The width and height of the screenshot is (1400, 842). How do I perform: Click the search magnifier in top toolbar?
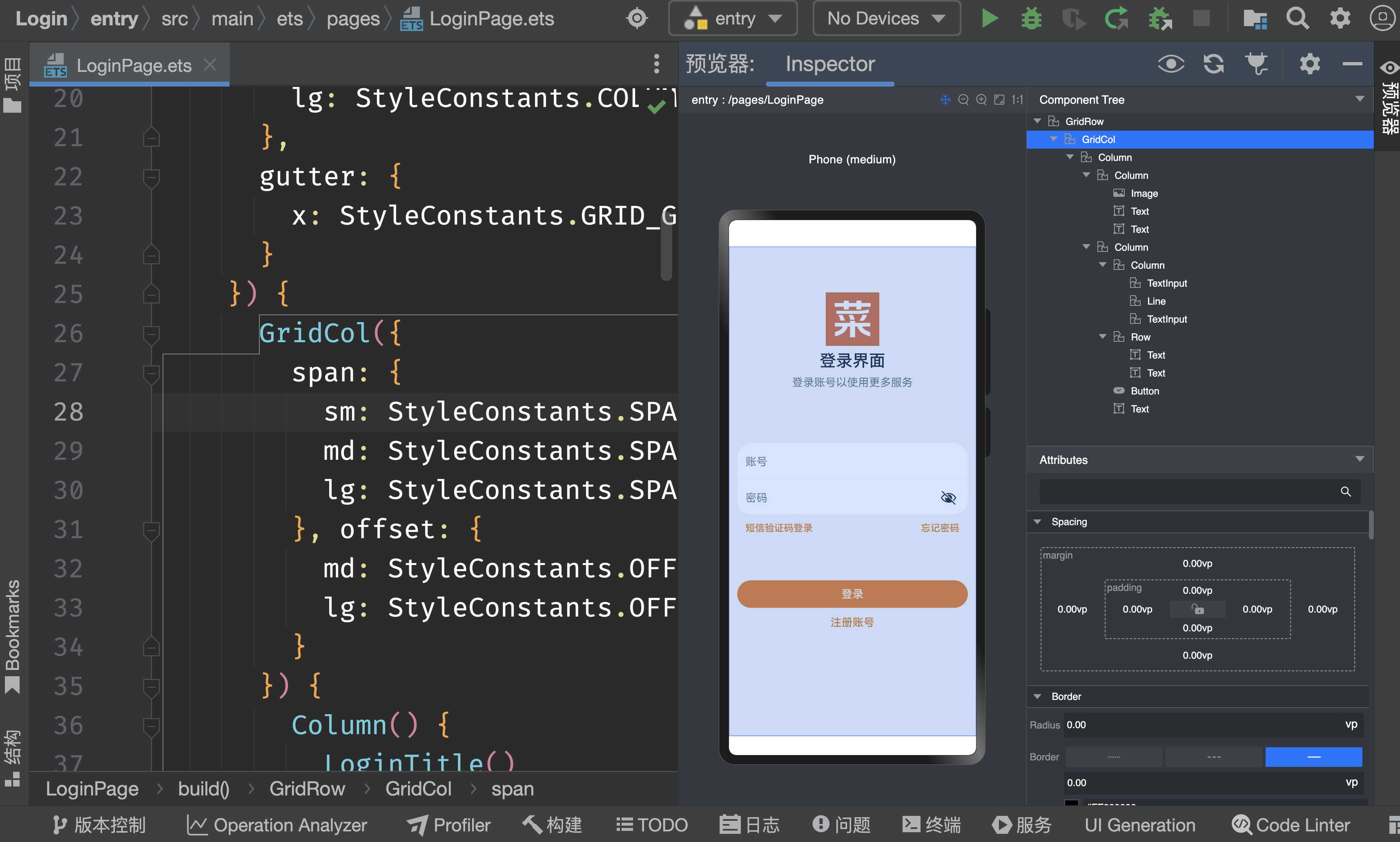(x=1297, y=18)
